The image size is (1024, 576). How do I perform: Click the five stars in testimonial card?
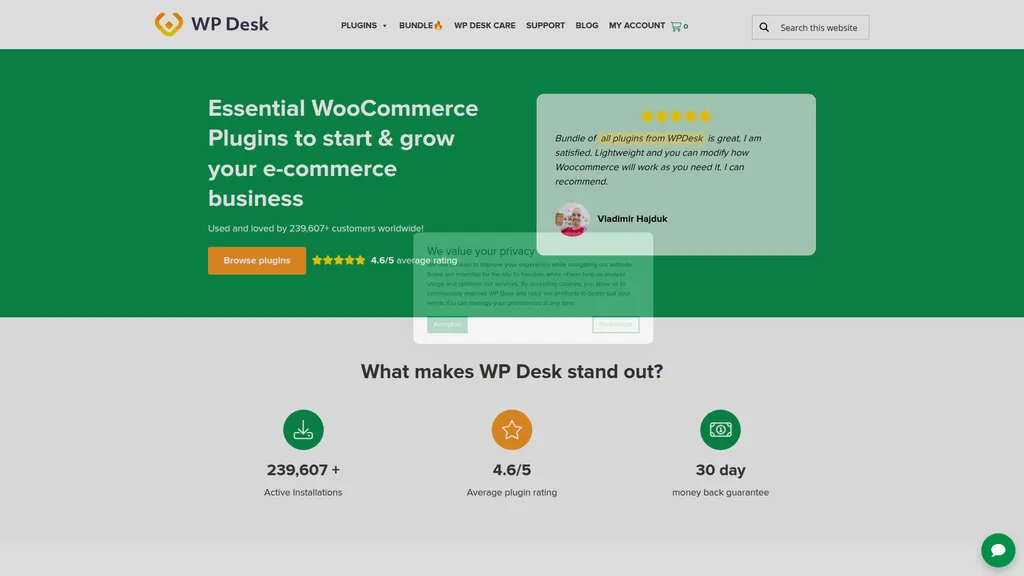coord(676,116)
